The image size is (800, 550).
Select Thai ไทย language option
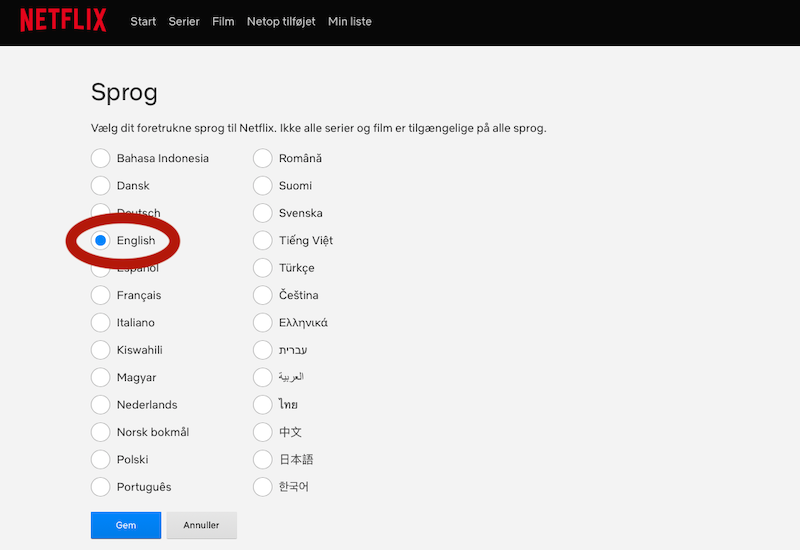[x=263, y=405]
